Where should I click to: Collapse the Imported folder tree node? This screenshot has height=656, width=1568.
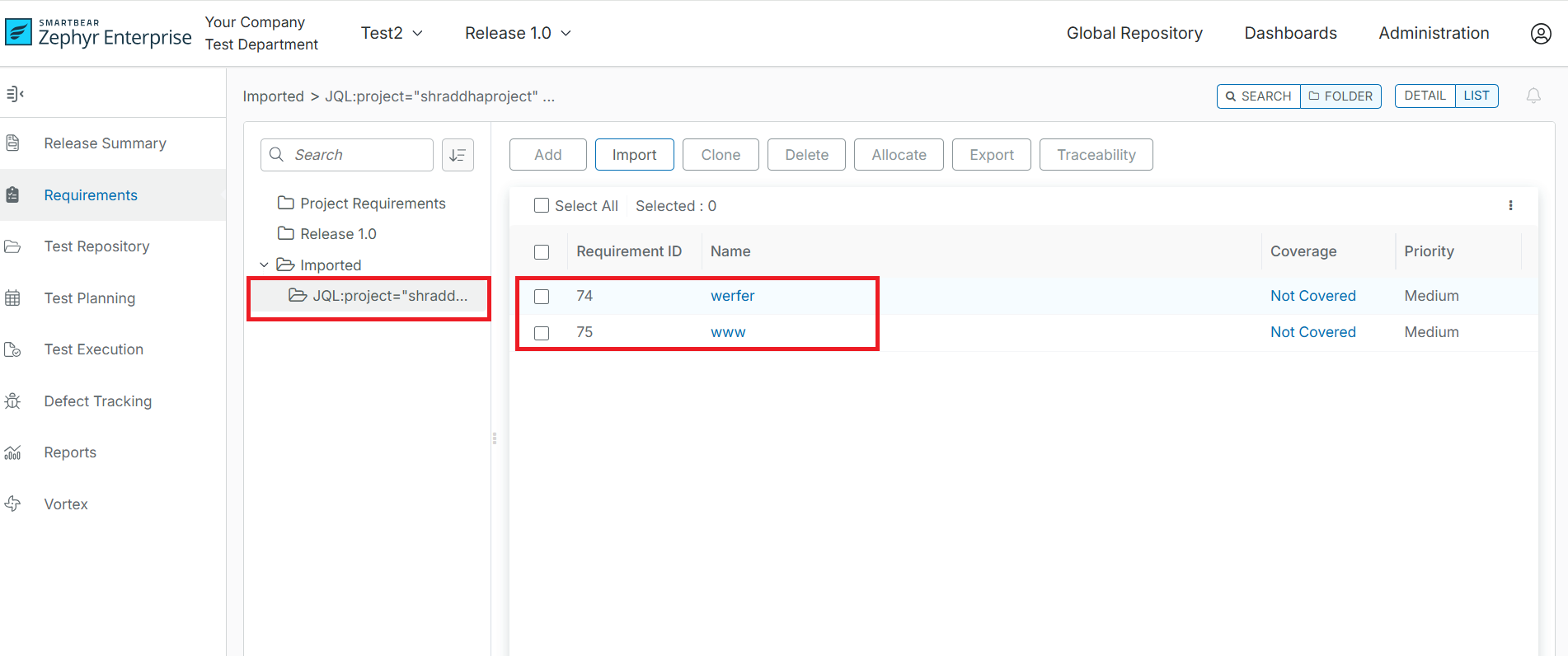click(x=264, y=265)
